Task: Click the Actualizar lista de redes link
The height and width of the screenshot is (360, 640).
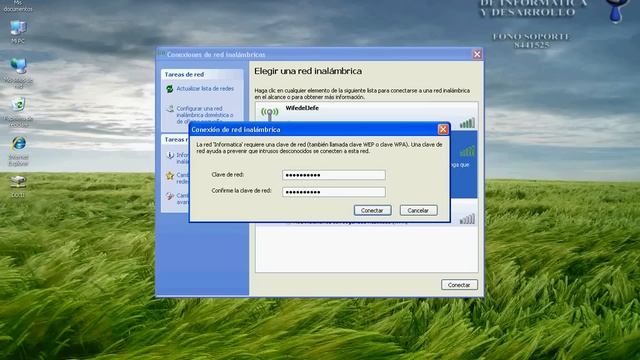Action: tap(205, 89)
